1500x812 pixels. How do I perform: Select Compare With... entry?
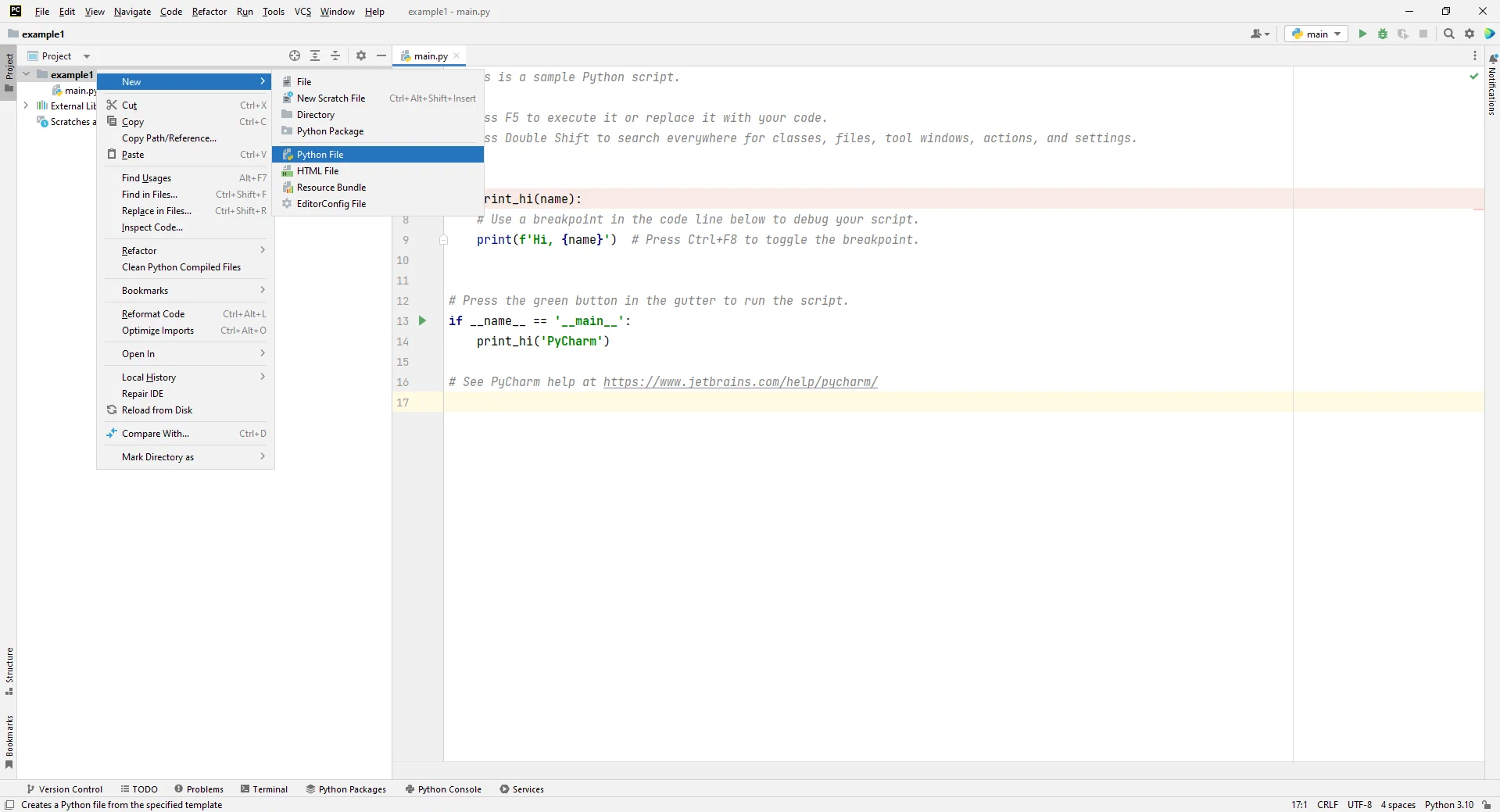coord(186,434)
